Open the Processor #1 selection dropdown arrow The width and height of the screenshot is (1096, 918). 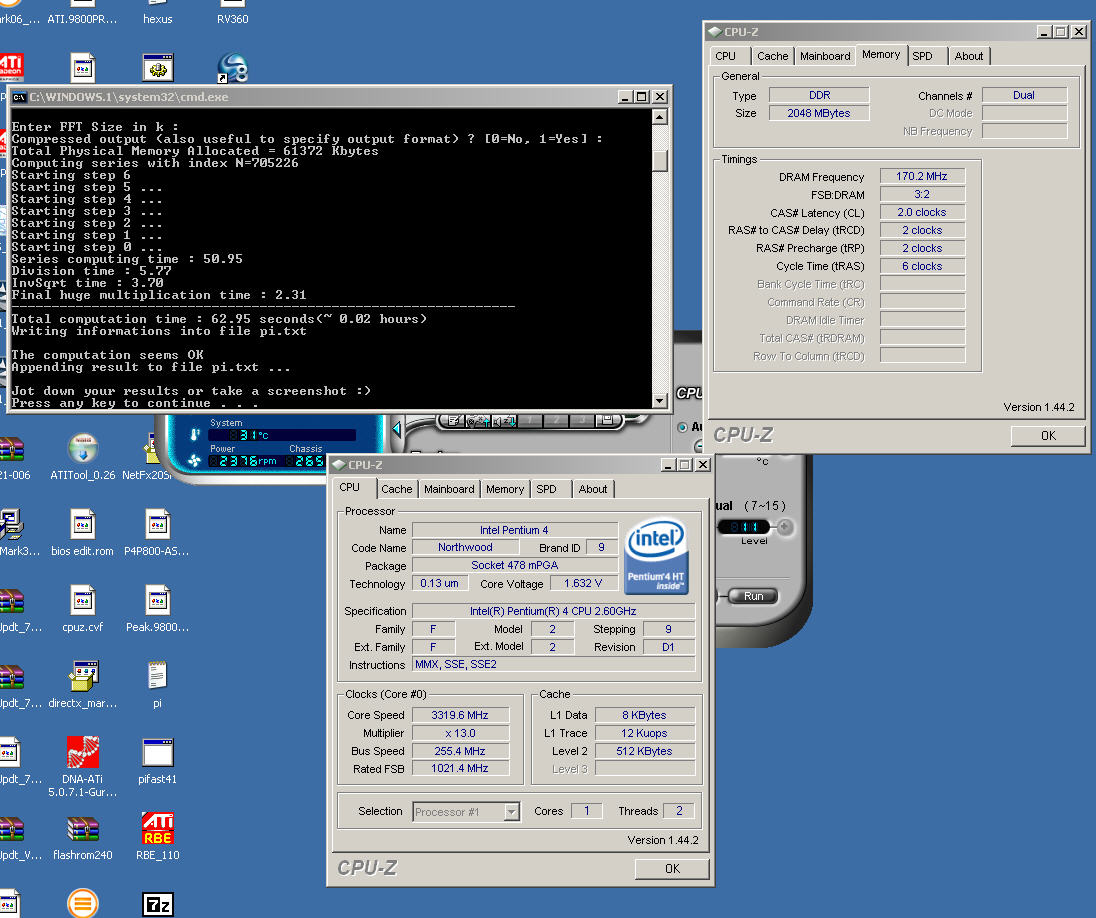pyautogui.click(x=512, y=812)
